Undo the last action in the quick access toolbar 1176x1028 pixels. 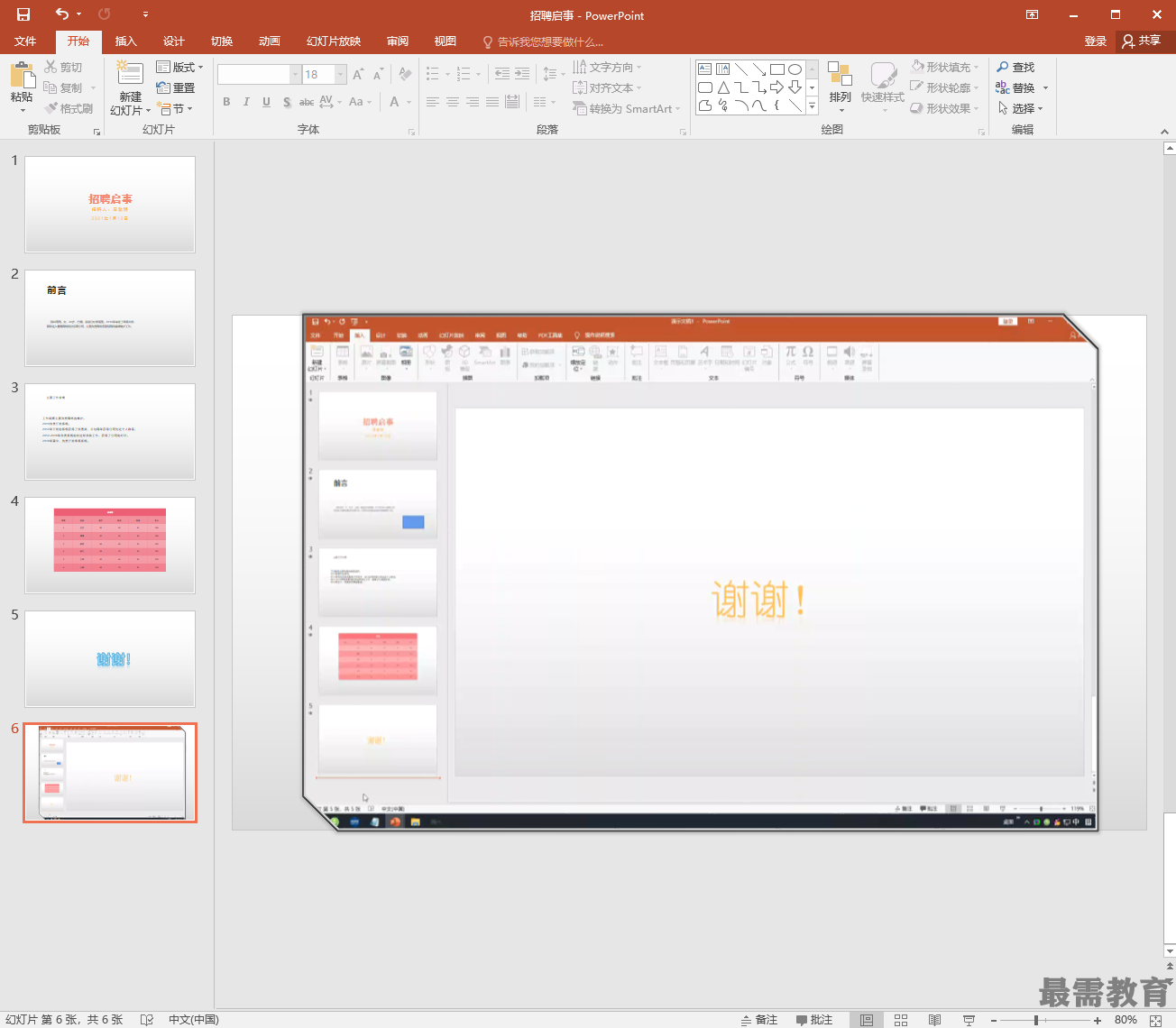click(61, 14)
